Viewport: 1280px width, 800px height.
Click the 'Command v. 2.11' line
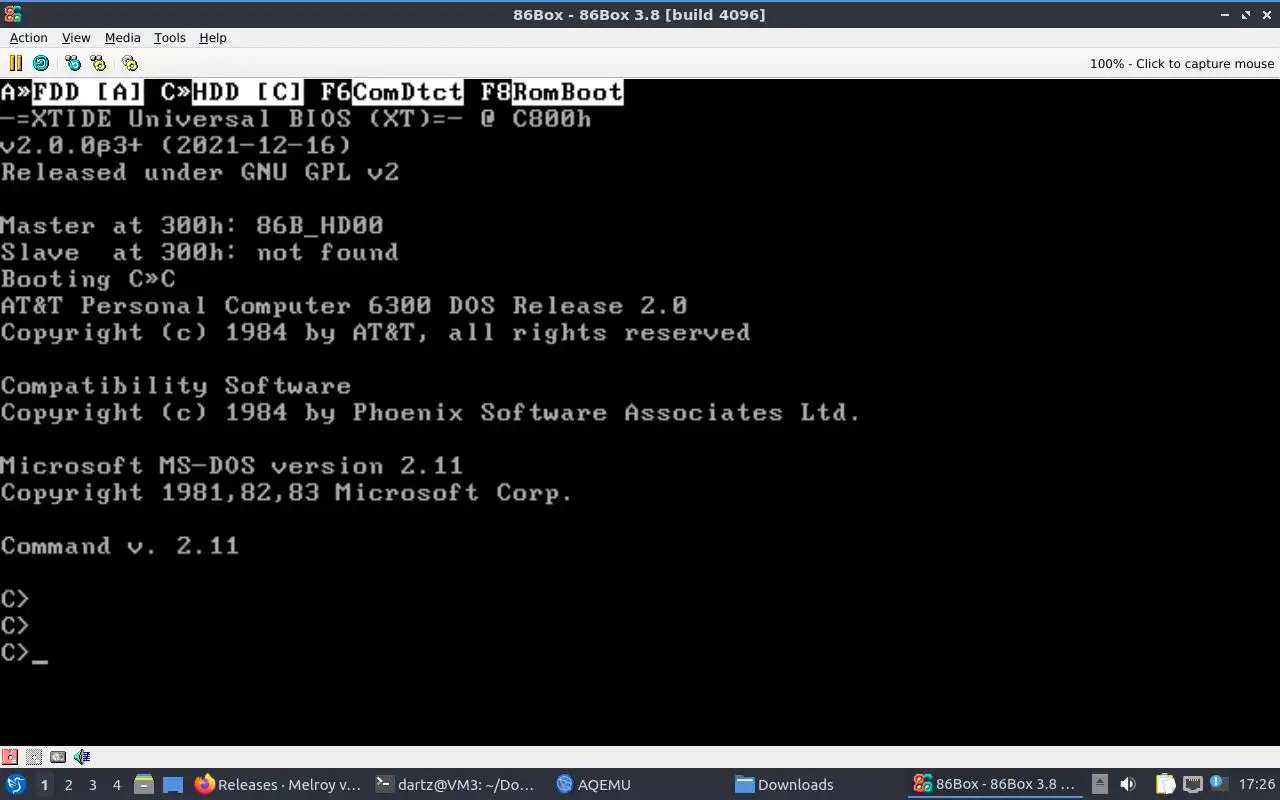pyautogui.click(x=120, y=546)
